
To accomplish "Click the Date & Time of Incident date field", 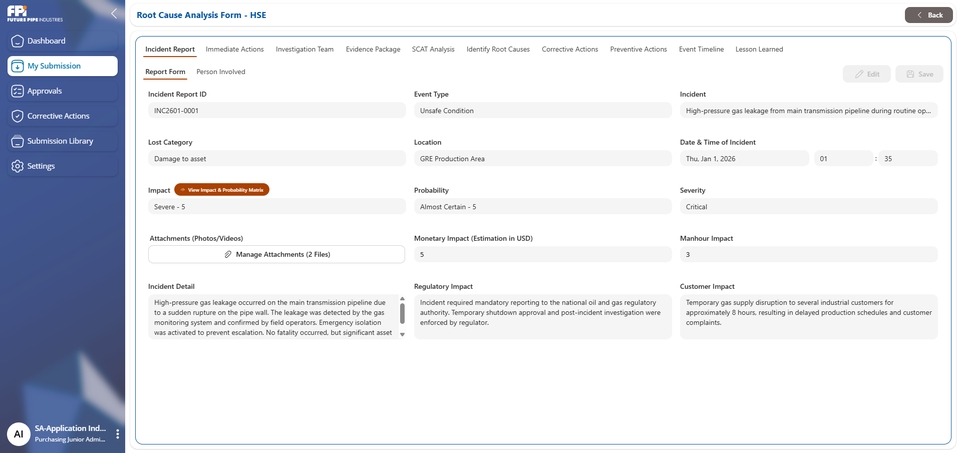I will tap(744, 158).
